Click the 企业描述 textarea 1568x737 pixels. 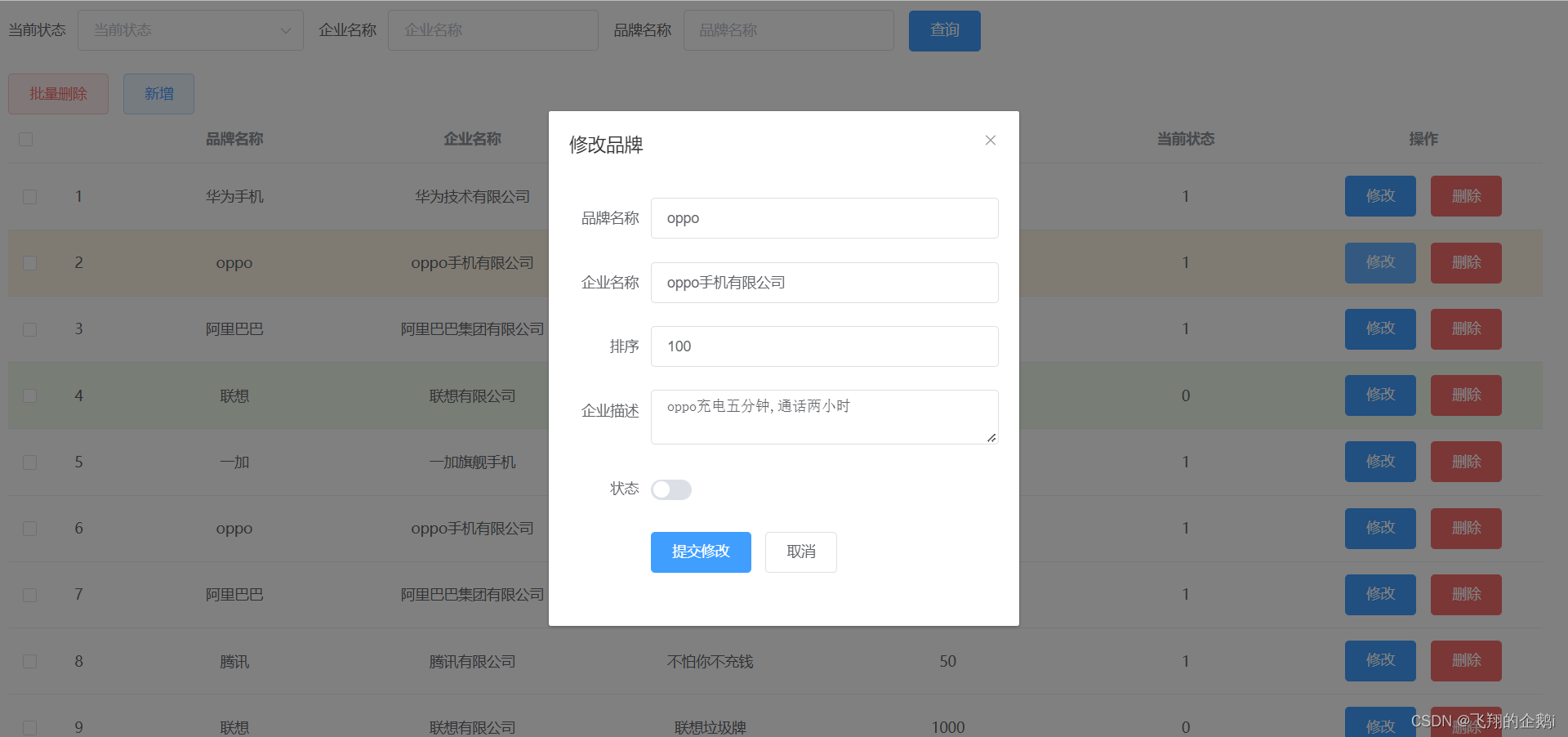tap(824, 417)
